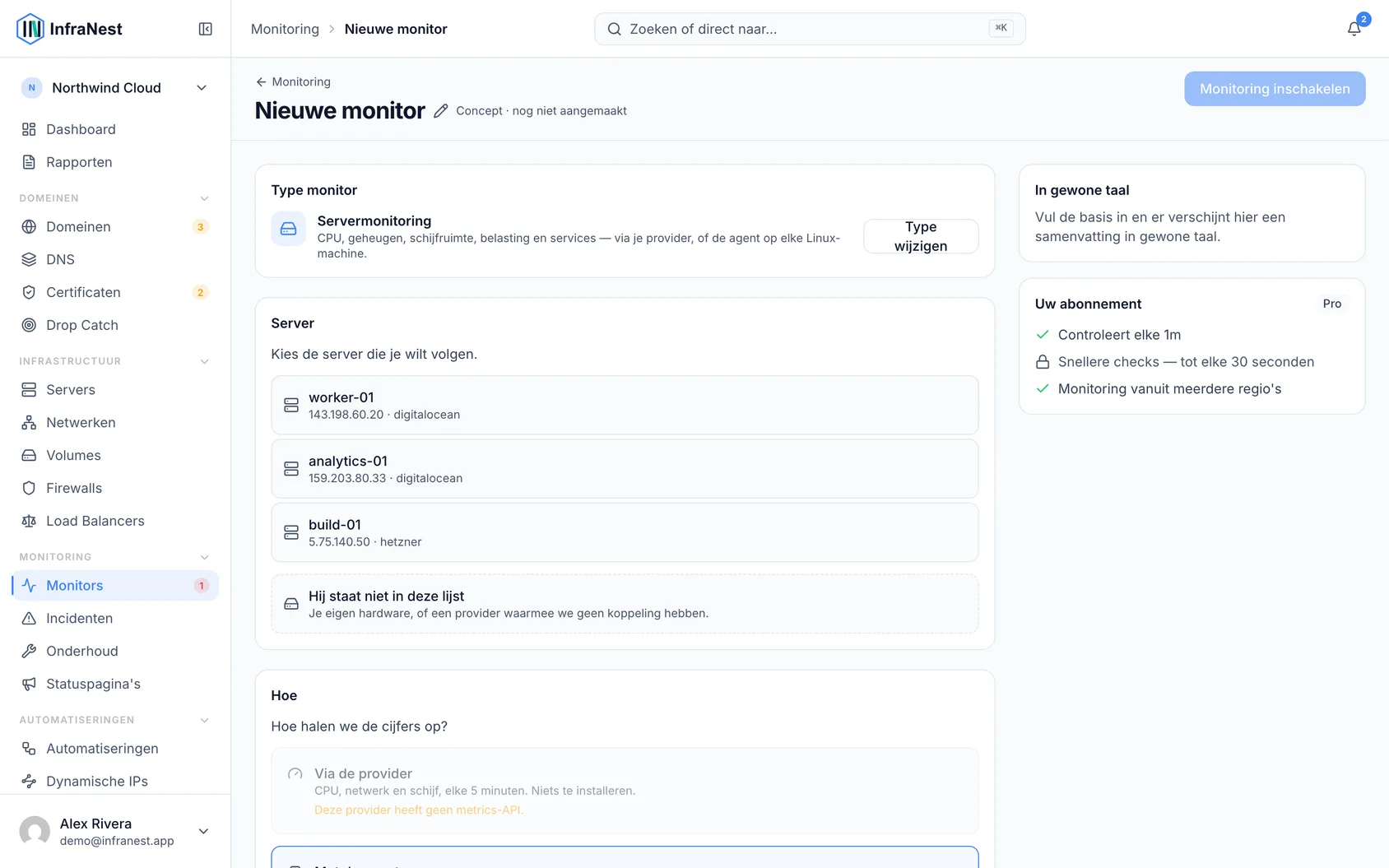
Task: Click the Statuspagina's megaphone icon
Action: click(x=29, y=684)
